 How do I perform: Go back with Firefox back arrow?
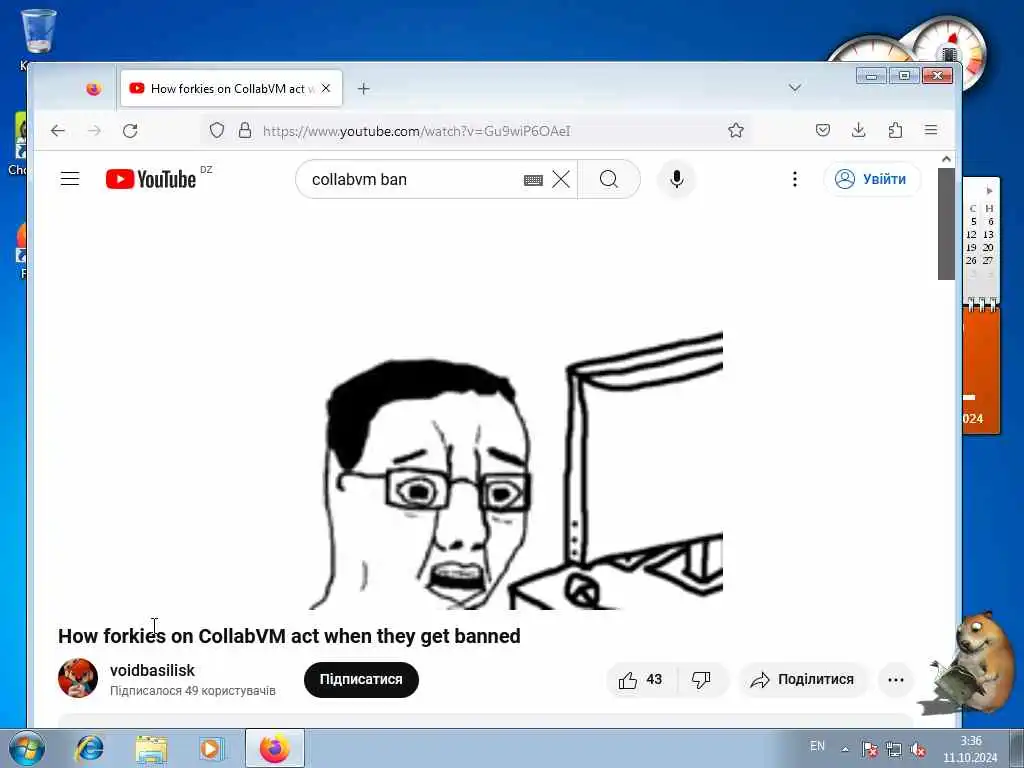tap(58, 131)
